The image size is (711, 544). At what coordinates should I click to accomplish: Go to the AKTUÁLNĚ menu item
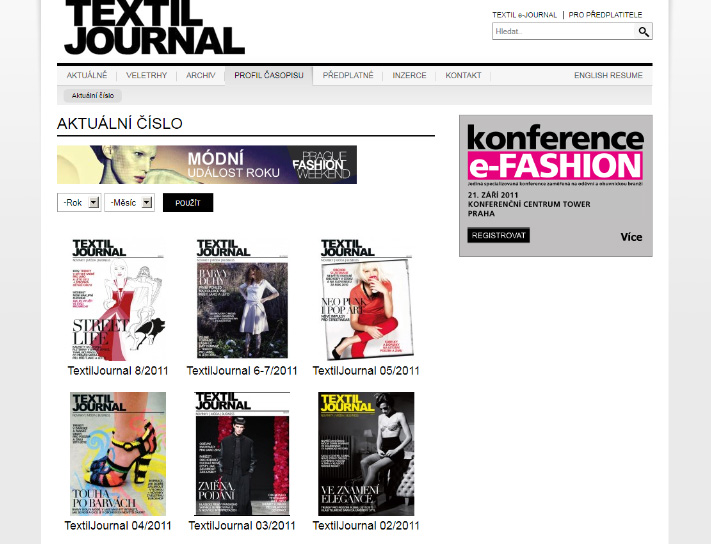pyautogui.click(x=87, y=75)
